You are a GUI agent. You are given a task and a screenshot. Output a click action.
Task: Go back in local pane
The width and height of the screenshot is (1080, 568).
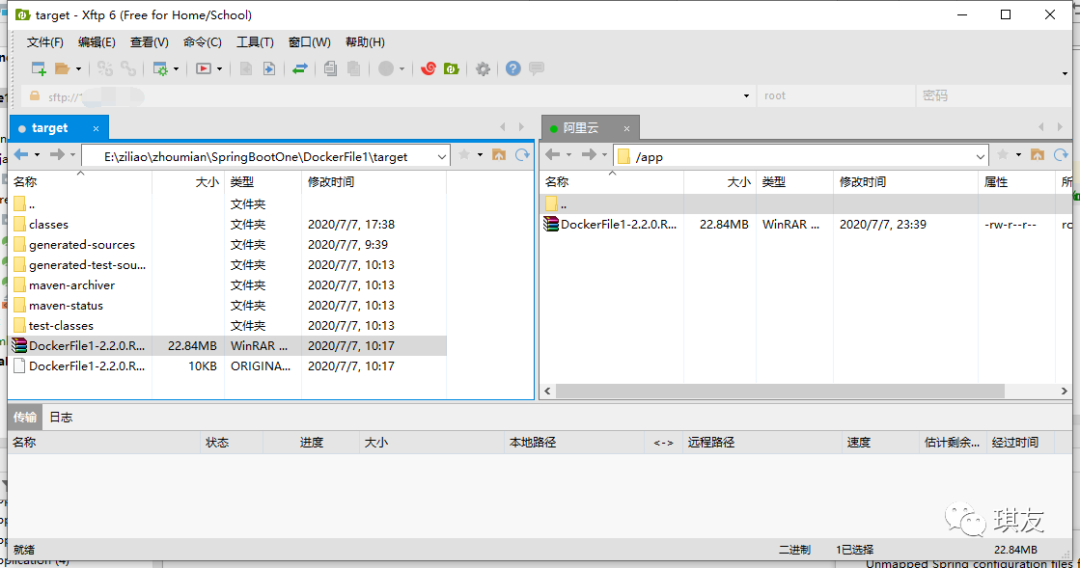(x=21, y=155)
